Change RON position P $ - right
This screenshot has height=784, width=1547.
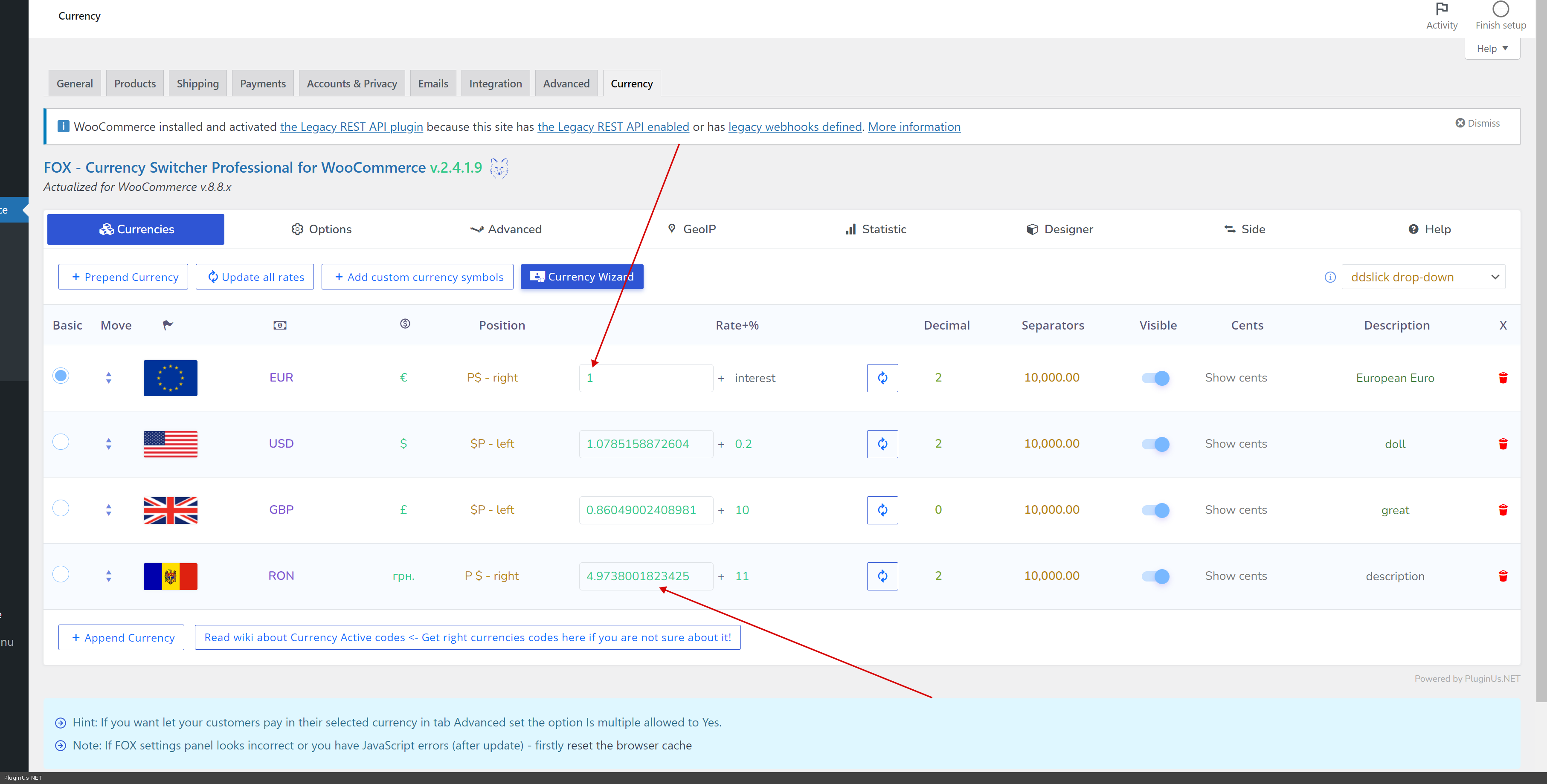pos(492,576)
